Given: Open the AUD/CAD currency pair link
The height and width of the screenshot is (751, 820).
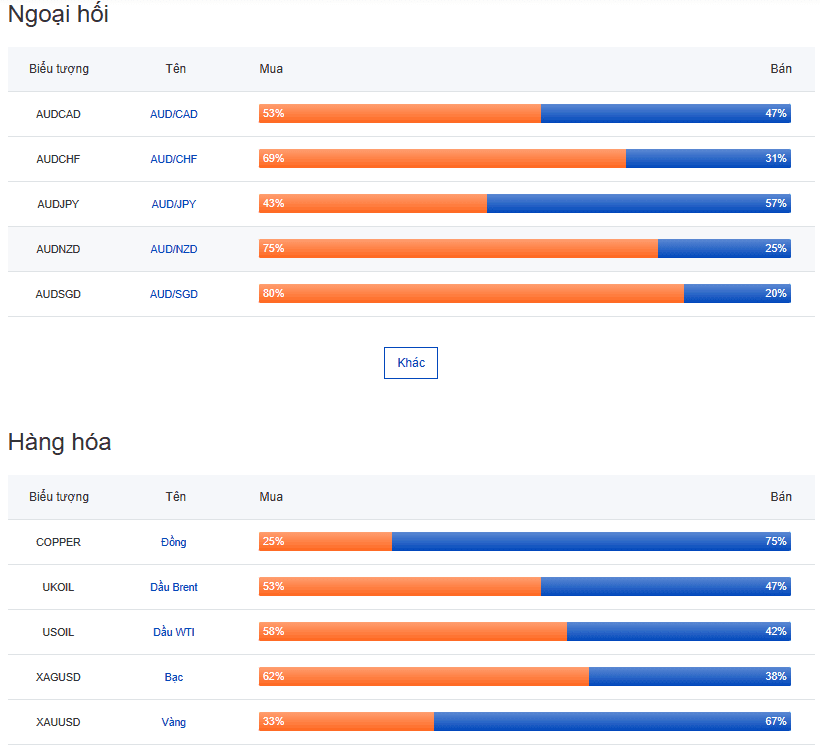Looking at the screenshot, I should (174, 114).
